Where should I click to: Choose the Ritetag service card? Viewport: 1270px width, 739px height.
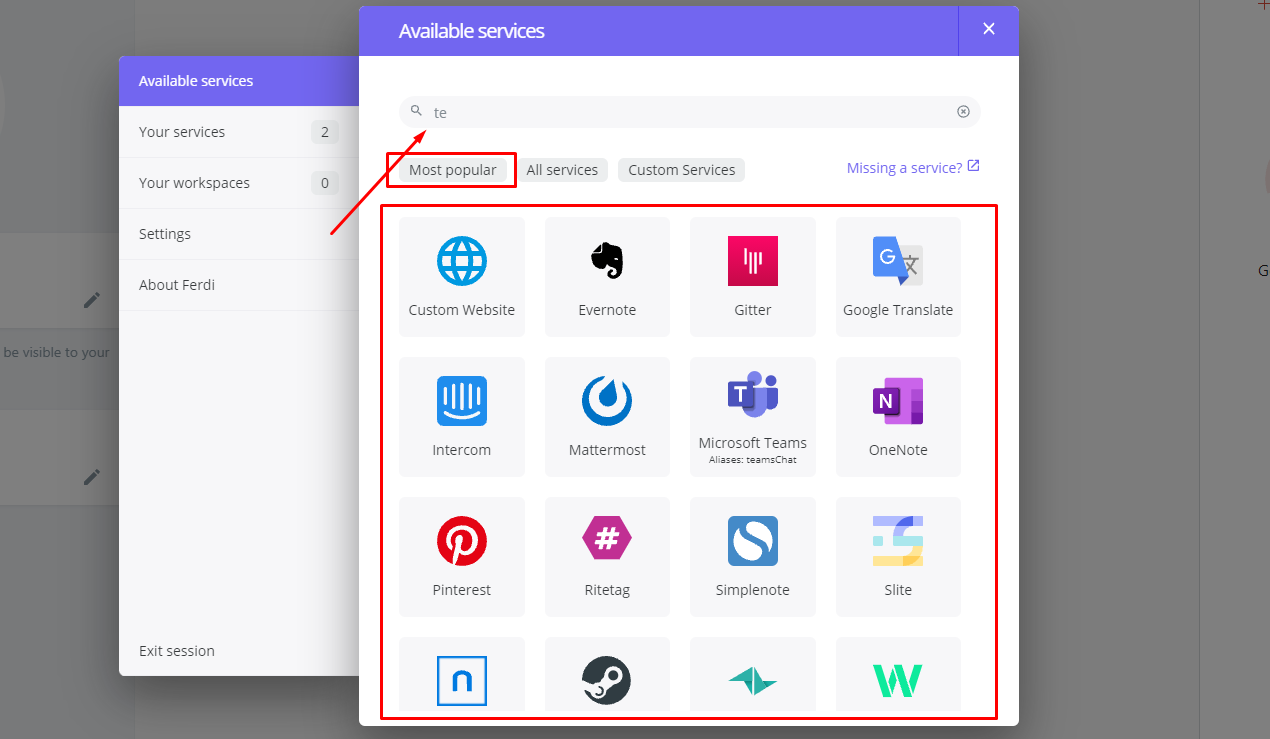(x=607, y=557)
